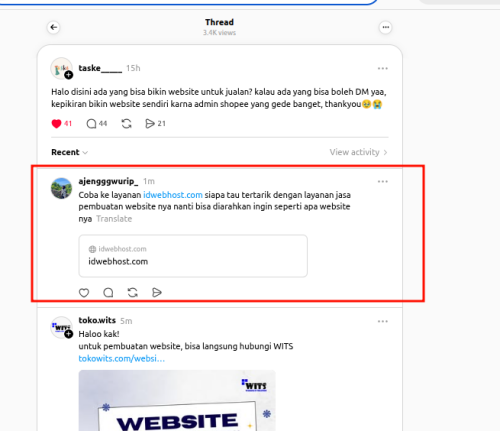The width and height of the screenshot is (500, 431).
Task: Click the 1m timestamp on ajengggwurip_ reply
Action: click(149, 181)
